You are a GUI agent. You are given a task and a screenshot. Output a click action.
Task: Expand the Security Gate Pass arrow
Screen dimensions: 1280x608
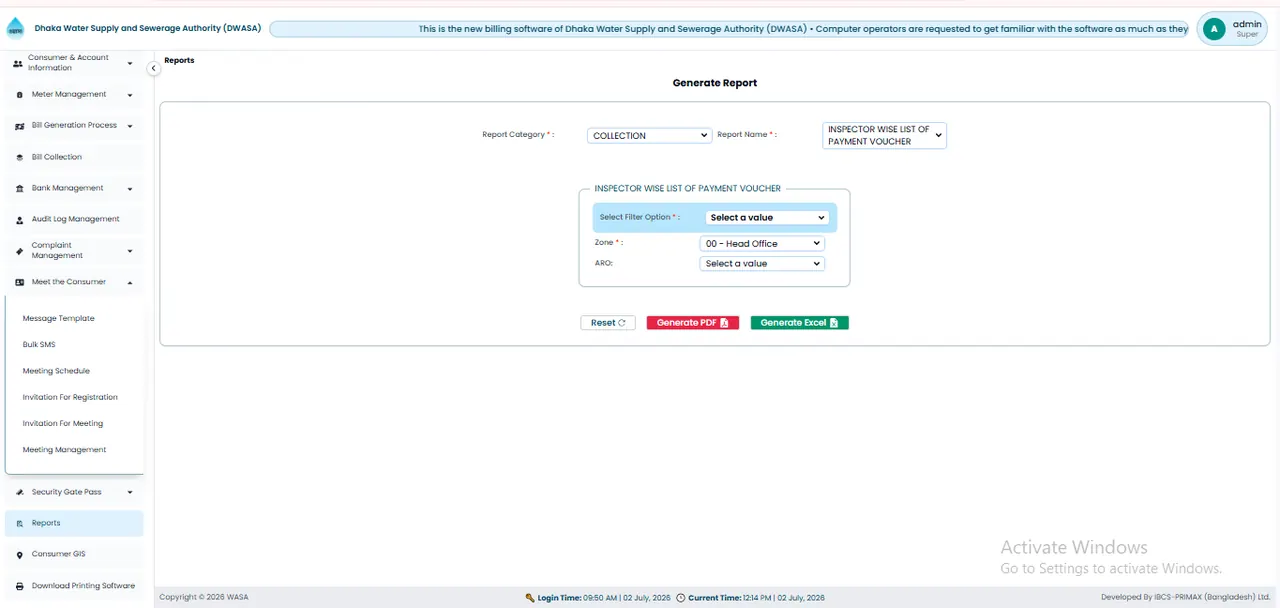coord(130,492)
